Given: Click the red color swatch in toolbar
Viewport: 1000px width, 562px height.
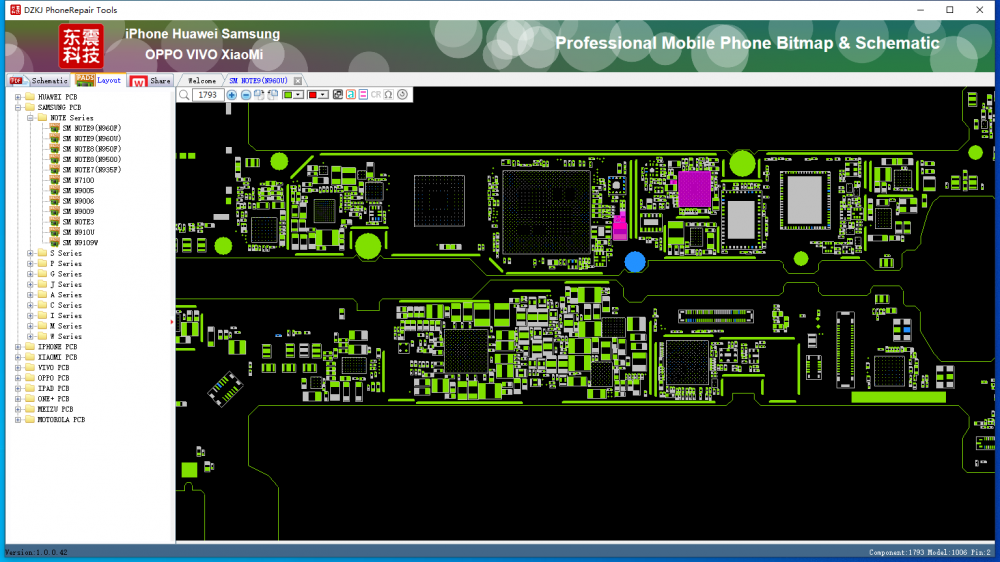Looking at the screenshot, I should pyautogui.click(x=312, y=95).
